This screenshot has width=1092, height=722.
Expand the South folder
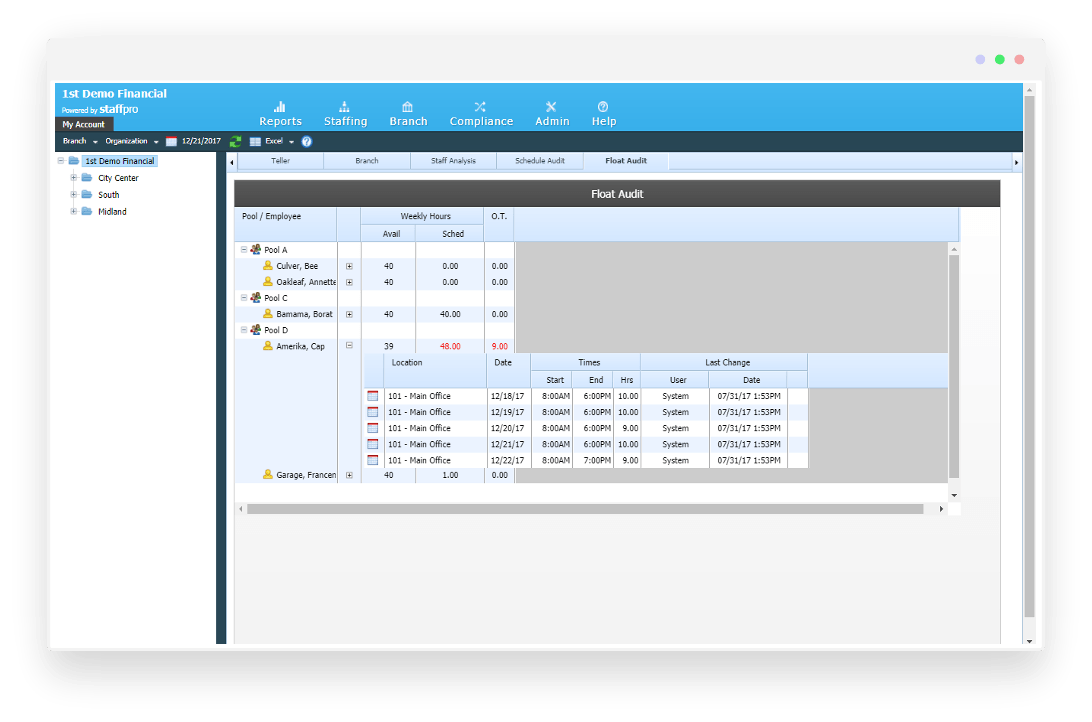[x=73, y=194]
